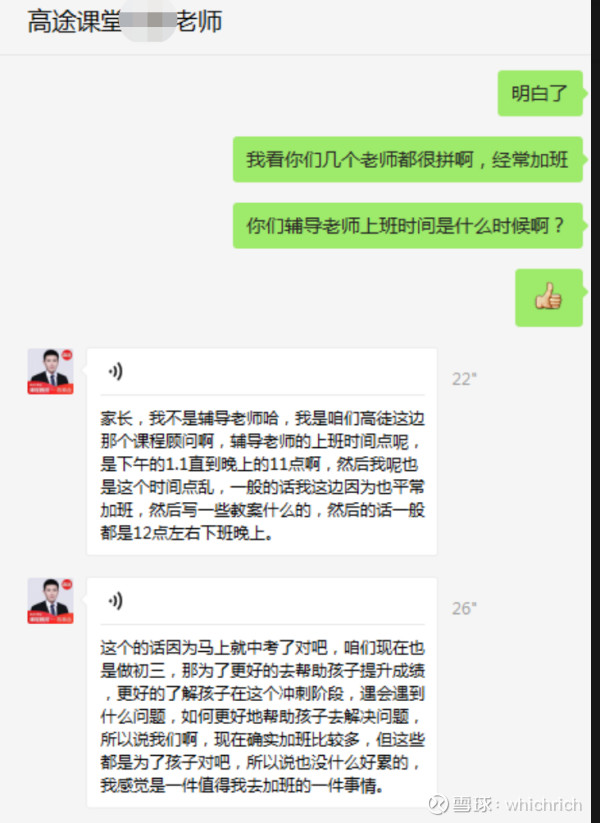Click the message about teachers working overtime
Image resolution: width=600 pixels, height=823 pixels.
(407, 160)
